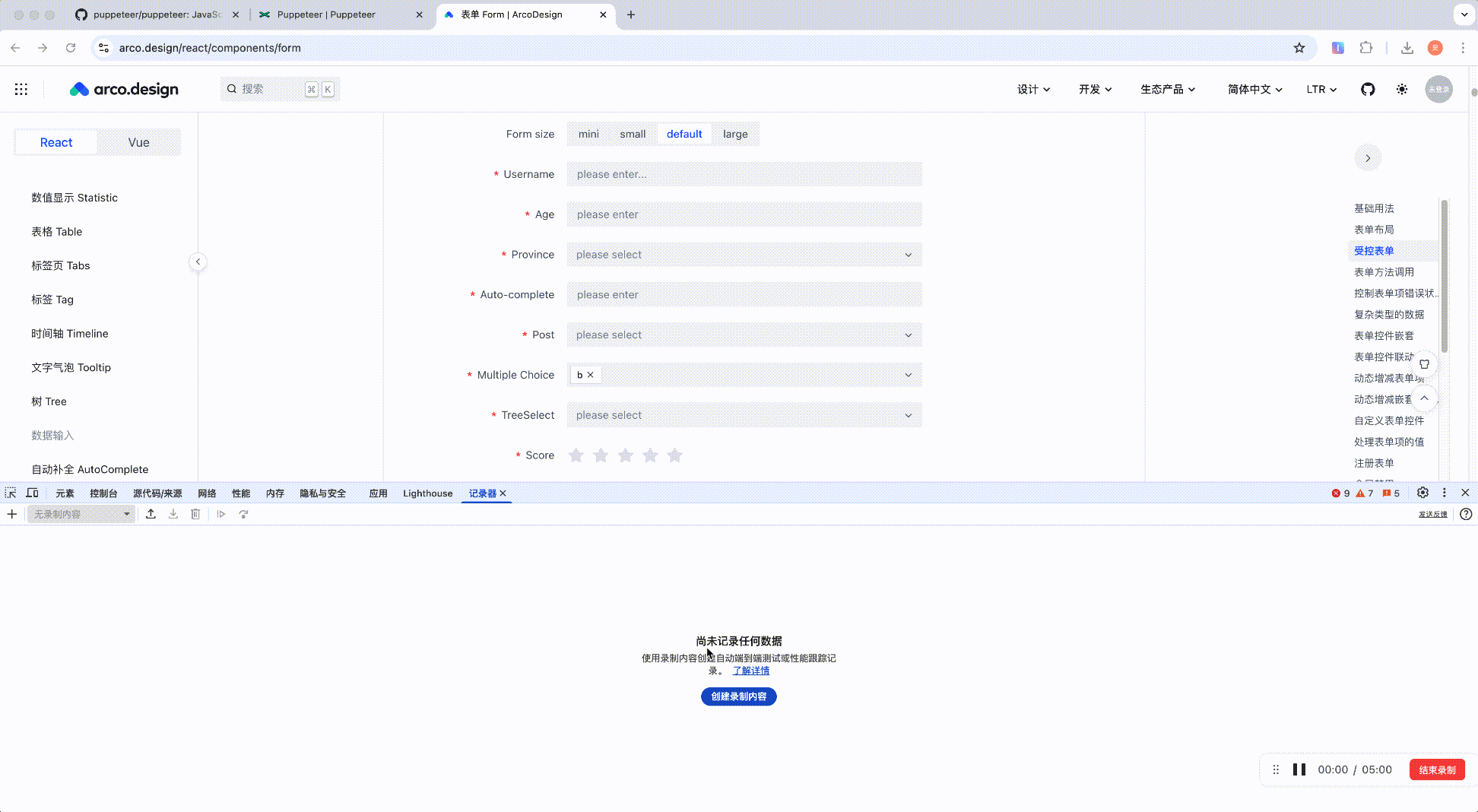Switch to the DevTools 控制台 tab
This screenshot has height=812, width=1478.
(103, 493)
